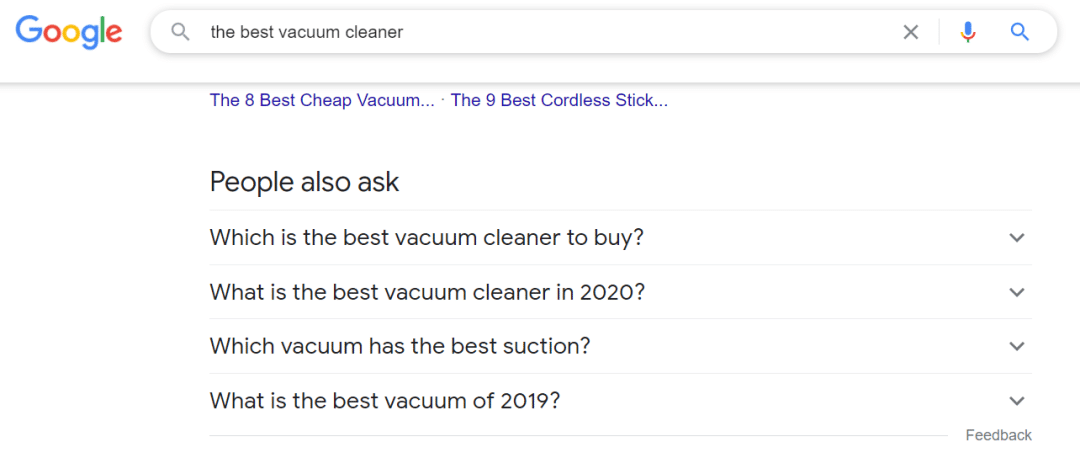Show answer for 'What is the best vacuum of 2019?'

385,401
